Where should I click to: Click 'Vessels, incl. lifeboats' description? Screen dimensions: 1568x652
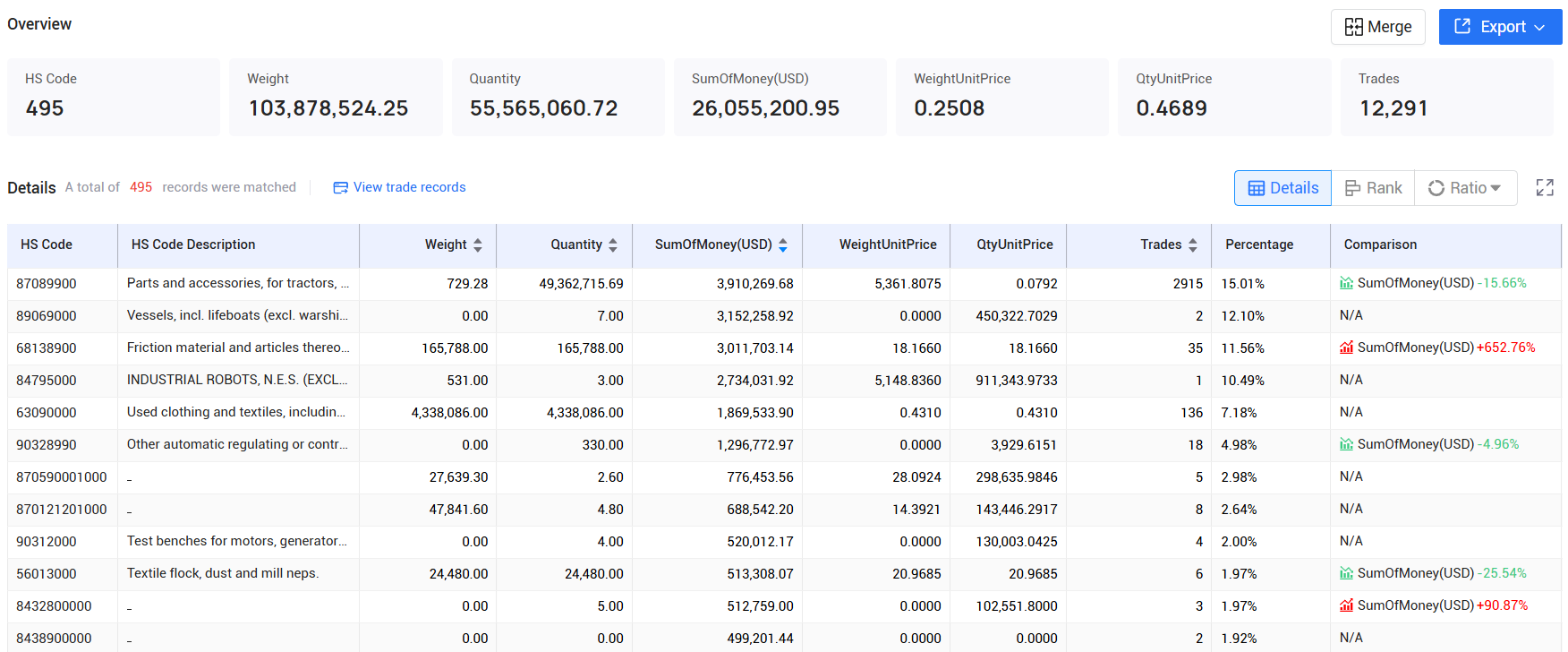point(238,315)
